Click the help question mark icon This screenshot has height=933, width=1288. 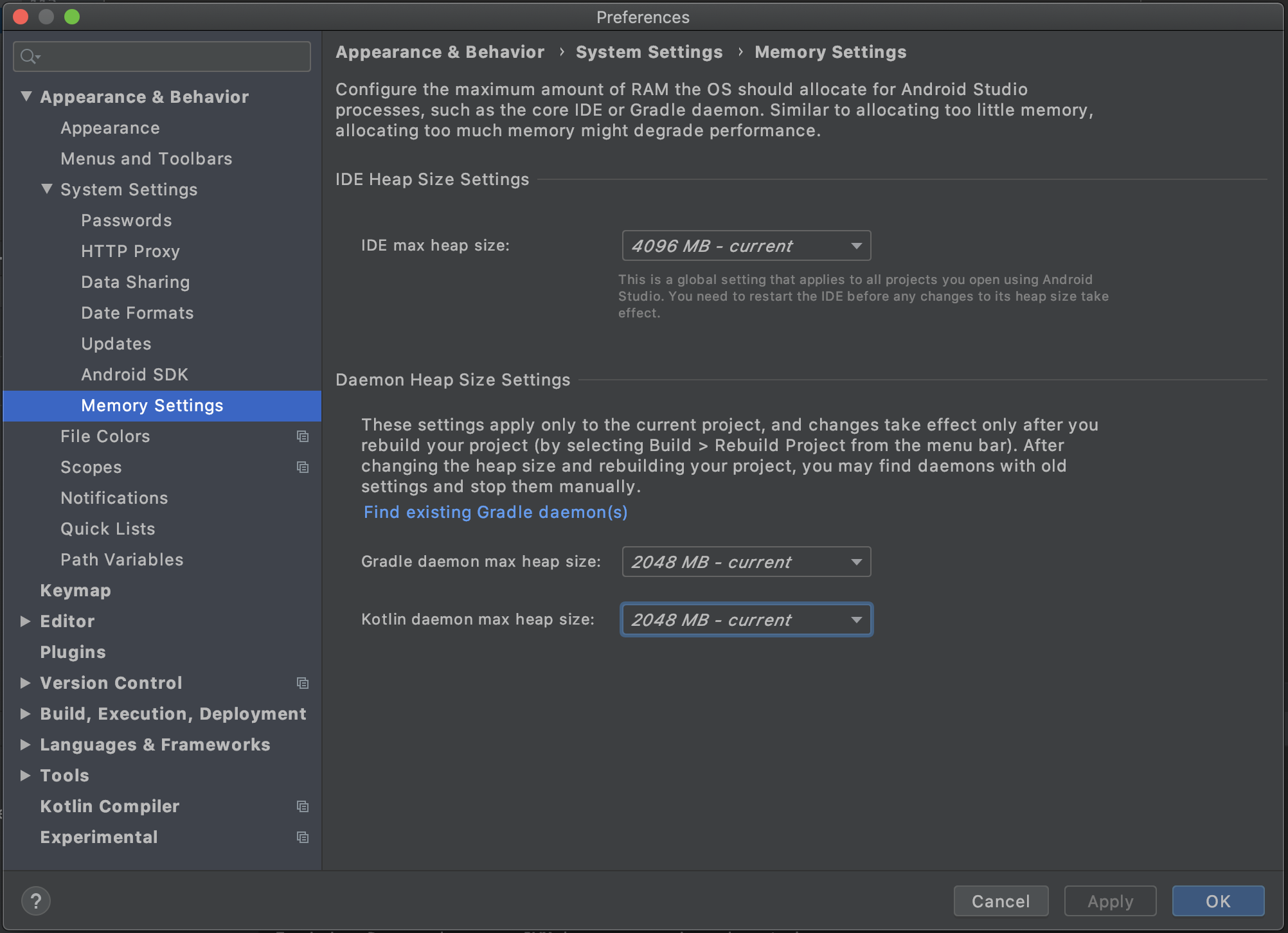tap(36, 901)
